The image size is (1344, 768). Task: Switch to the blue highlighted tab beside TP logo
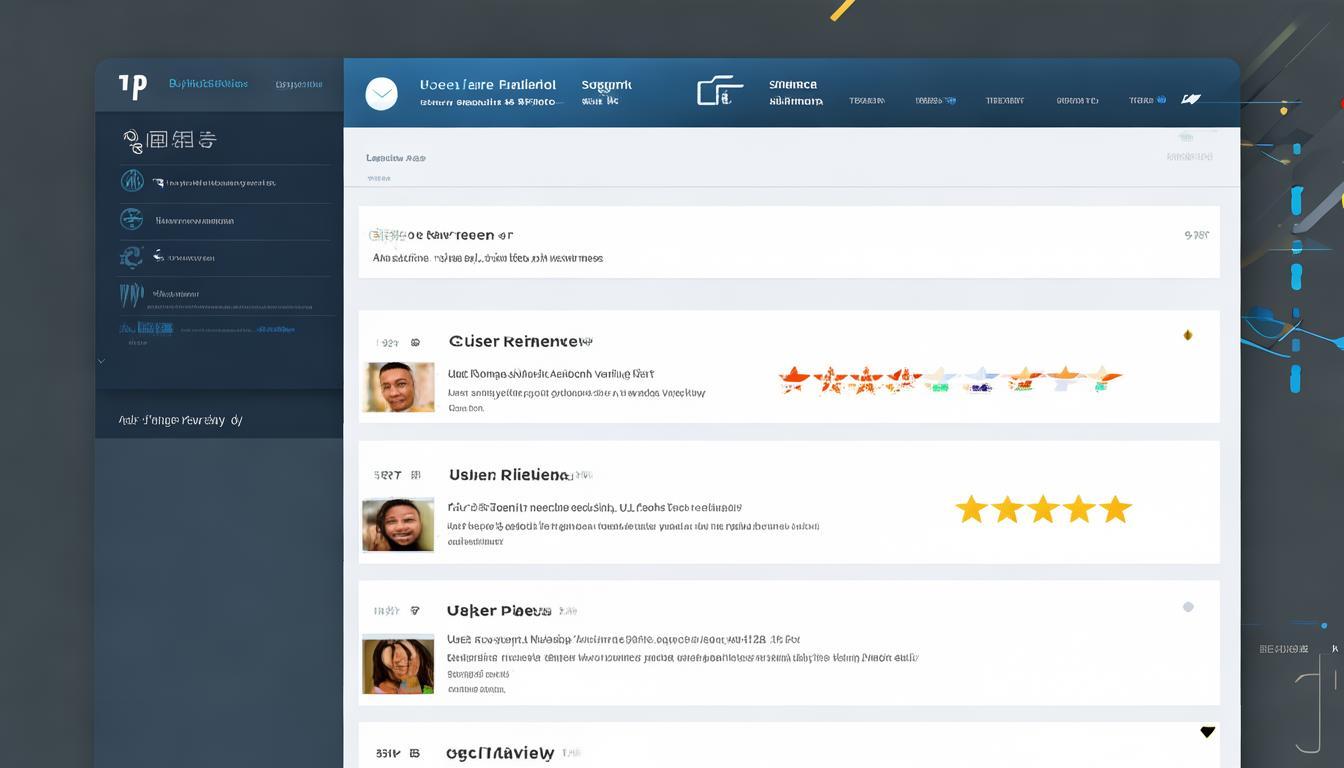[x=208, y=84]
